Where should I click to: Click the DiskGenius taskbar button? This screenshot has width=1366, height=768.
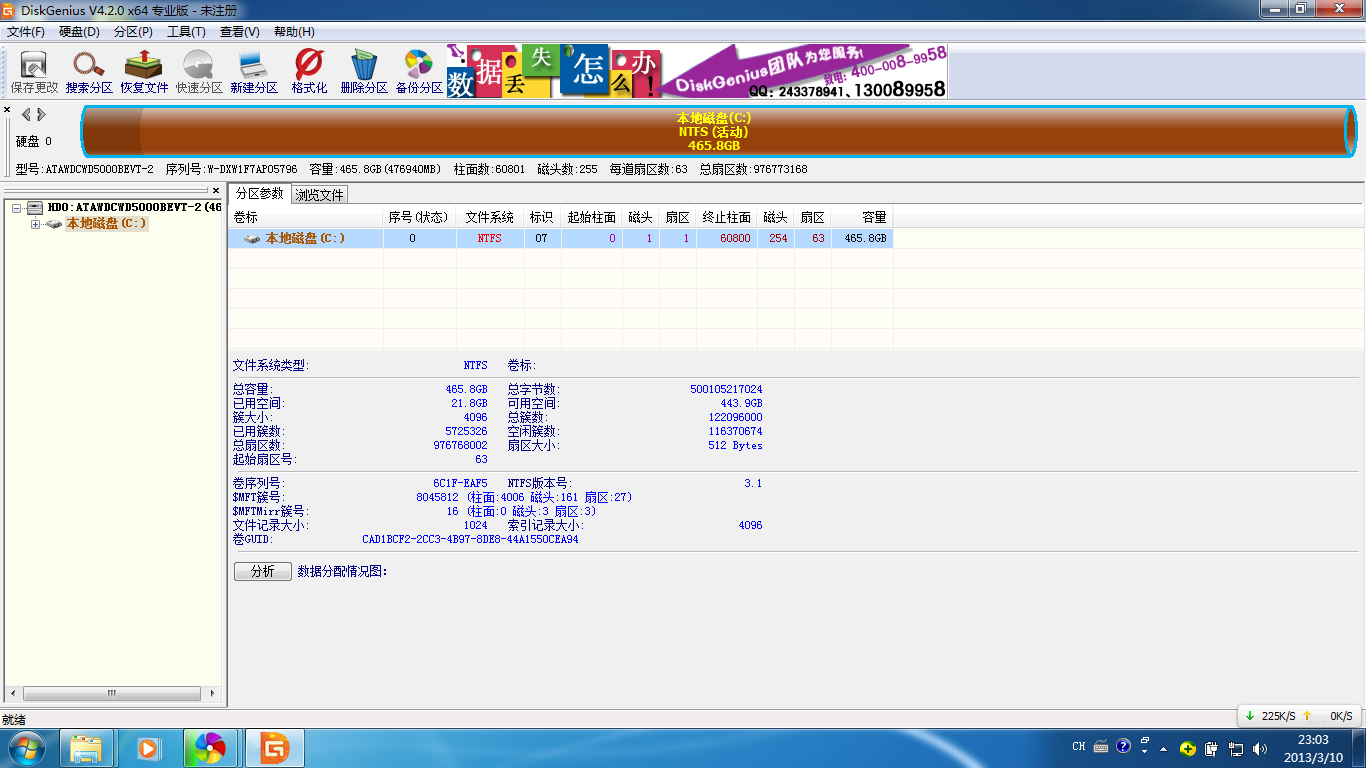click(275, 747)
